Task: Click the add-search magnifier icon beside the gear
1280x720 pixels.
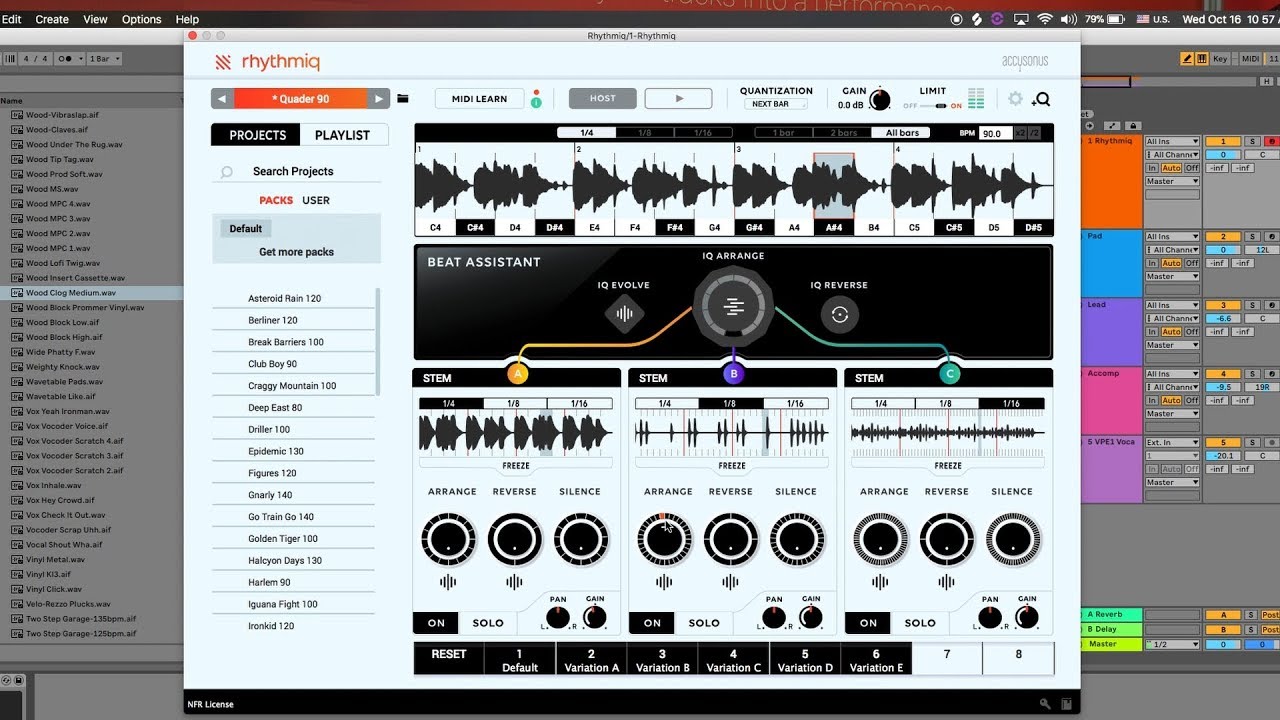Action: pyautogui.click(x=1041, y=99)
